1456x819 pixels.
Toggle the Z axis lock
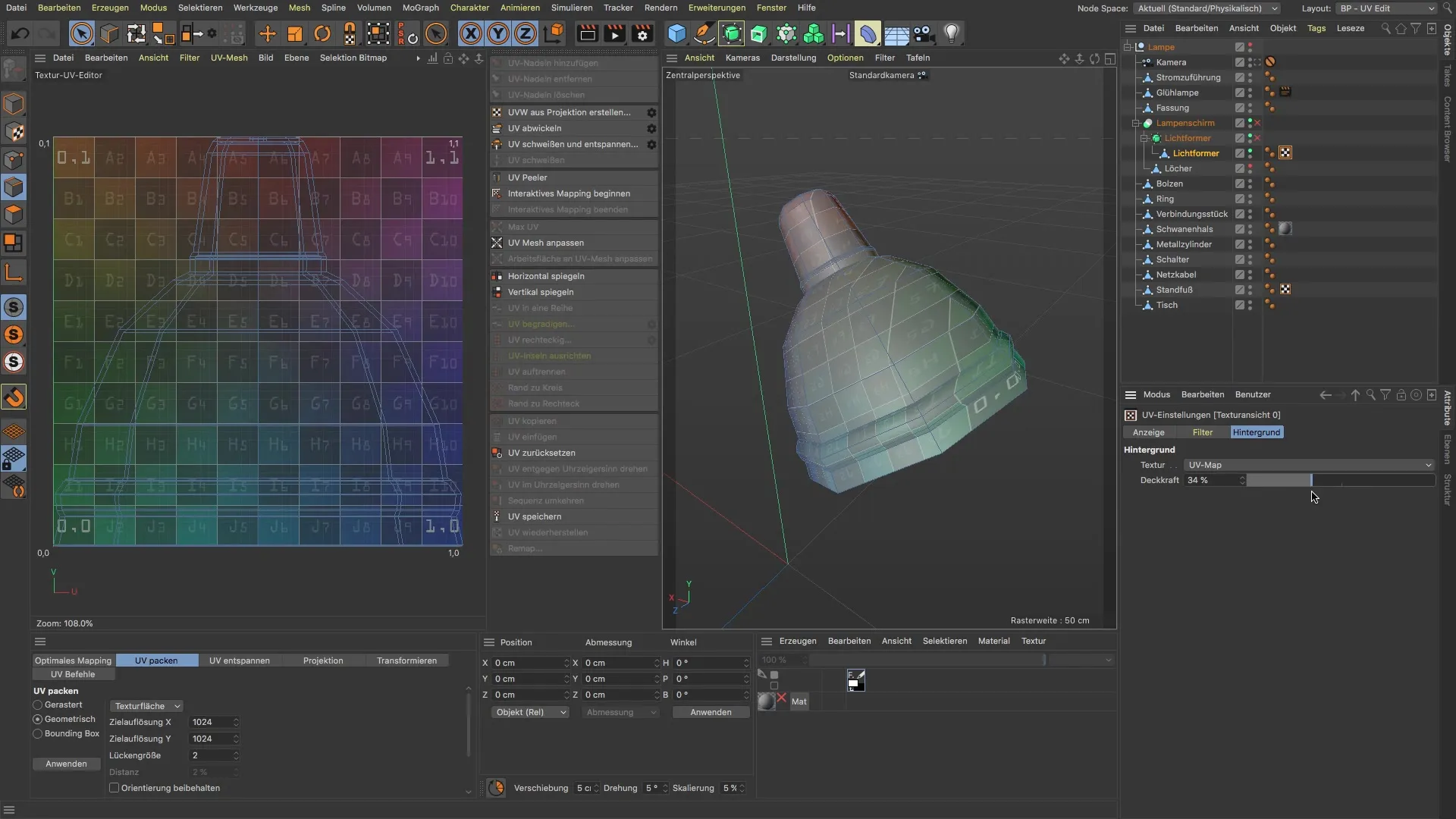click(526, 33)
